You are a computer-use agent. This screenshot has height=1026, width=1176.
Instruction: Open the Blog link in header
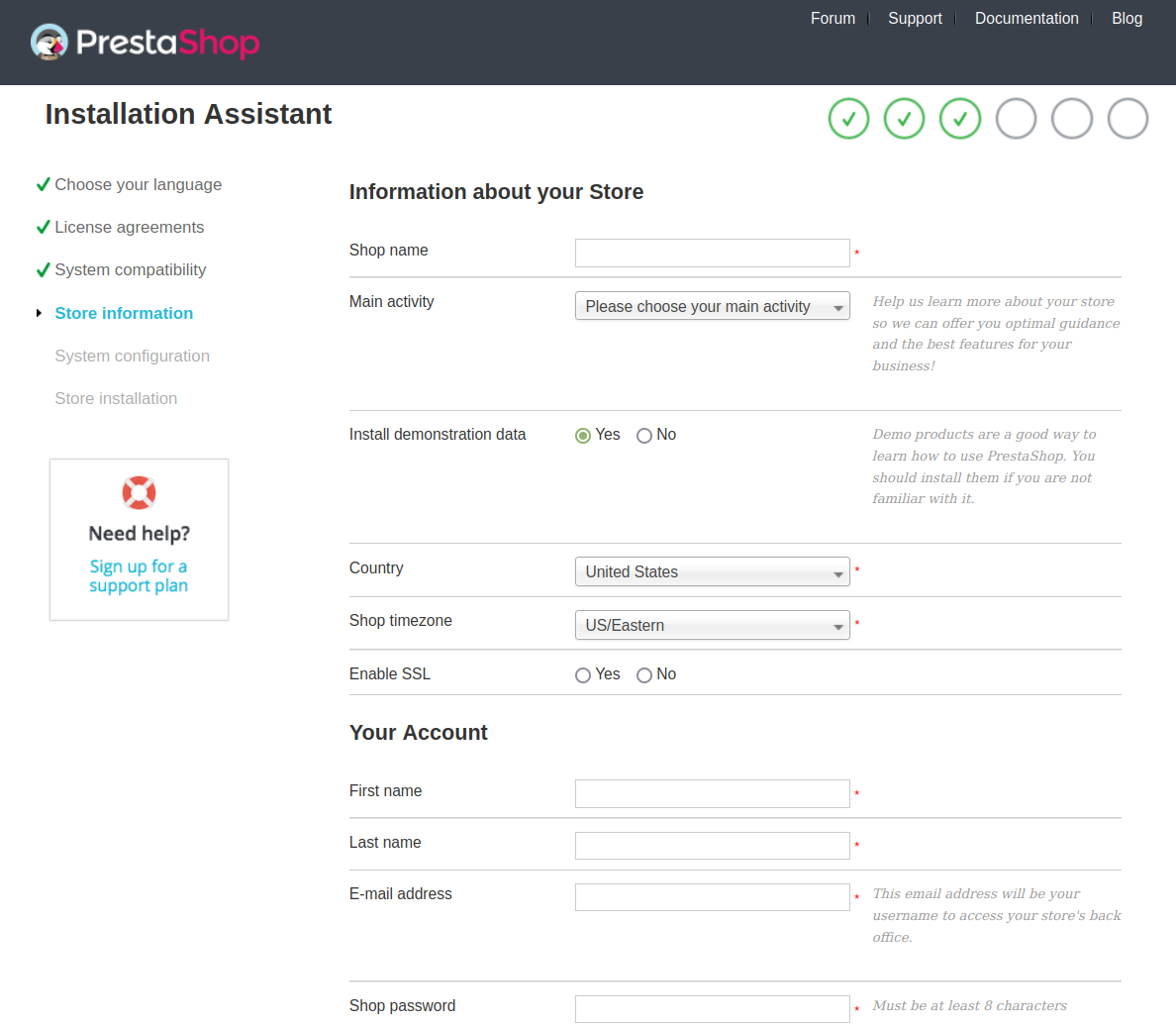(x=1127, y=19)
